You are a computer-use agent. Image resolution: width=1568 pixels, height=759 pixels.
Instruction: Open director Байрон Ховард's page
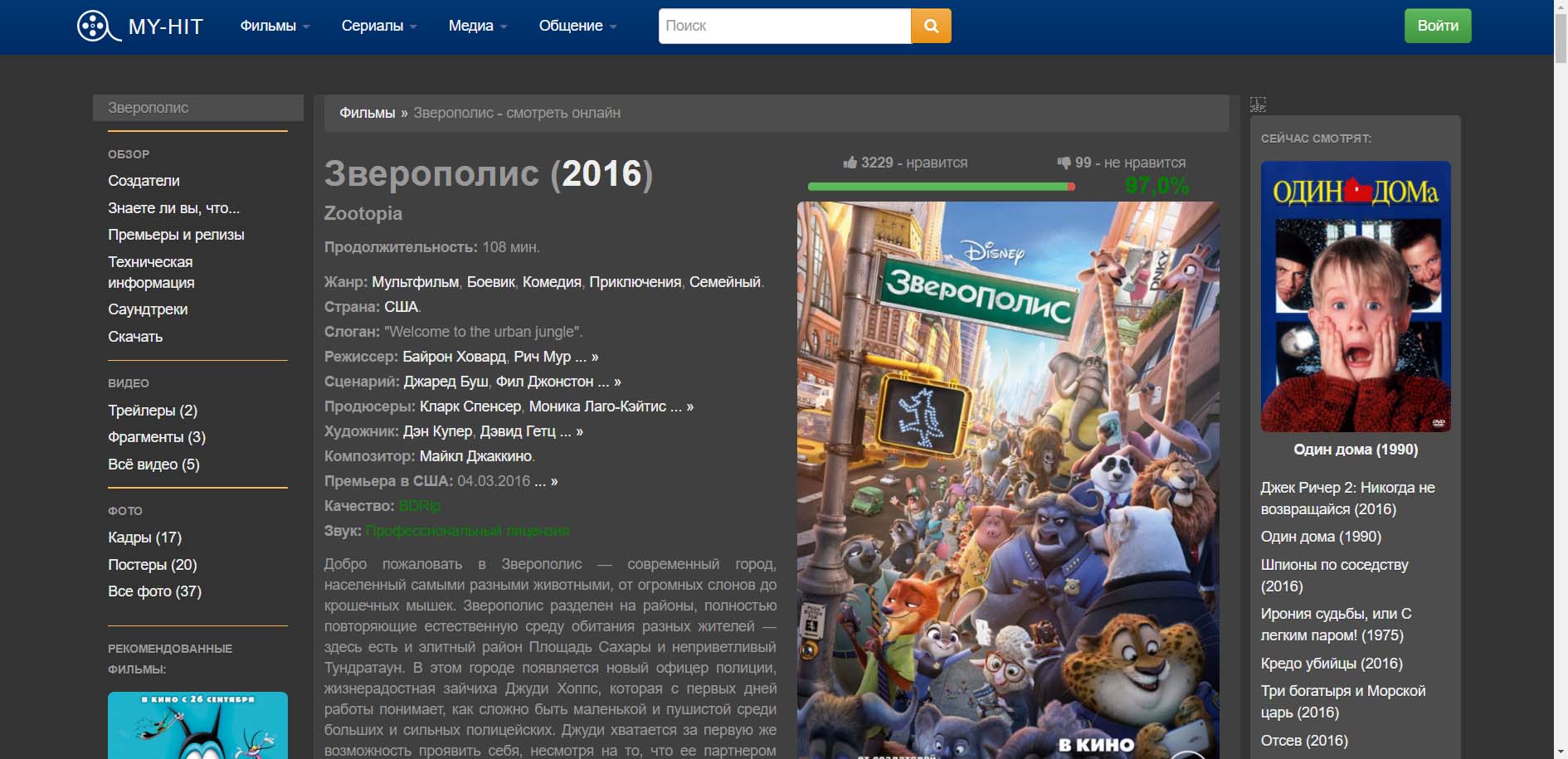point(454,357)
